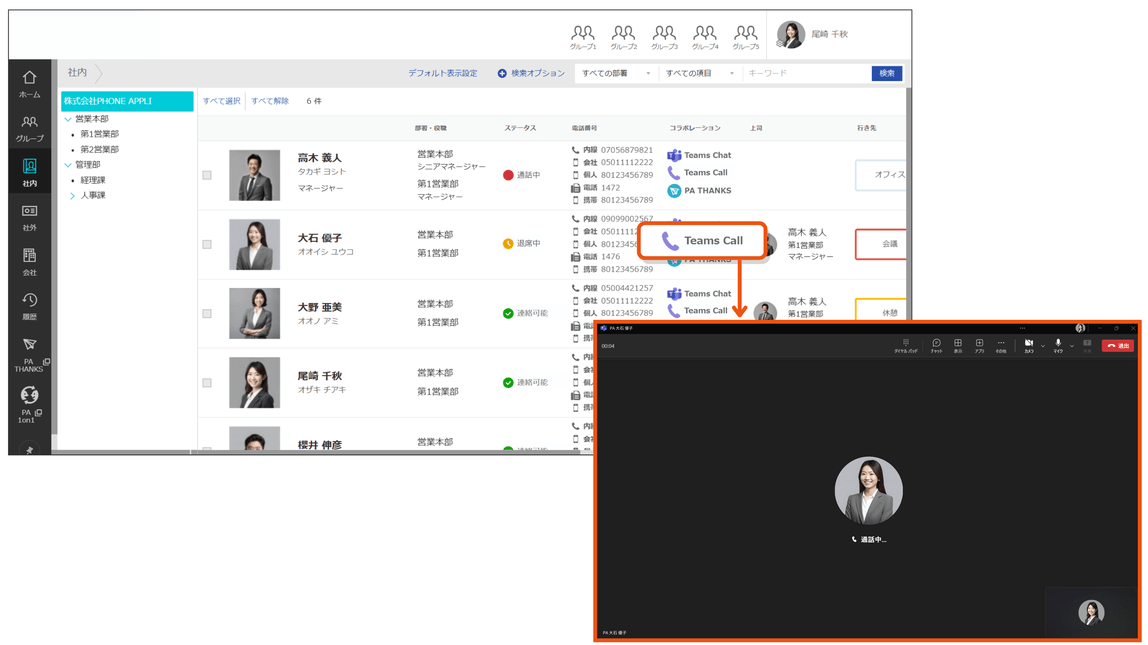Tick the checkbox for 大石 優子

point(207,245)
